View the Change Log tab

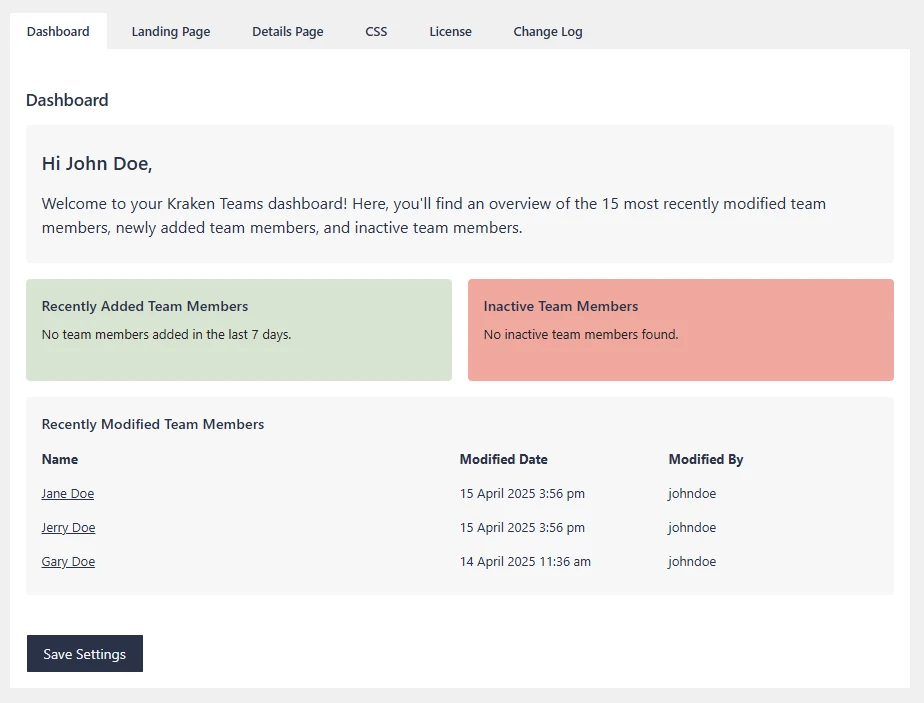pos(547,31)
